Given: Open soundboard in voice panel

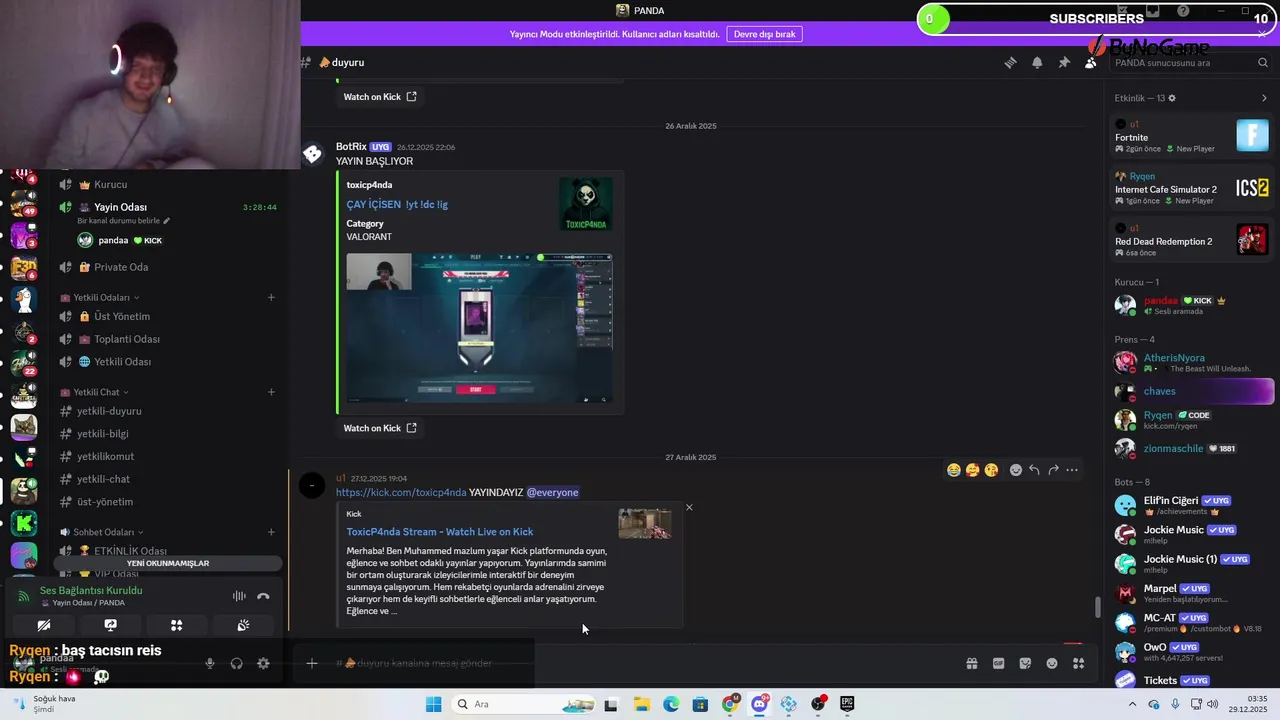Looking at the screenshot, I should (243, 625).
